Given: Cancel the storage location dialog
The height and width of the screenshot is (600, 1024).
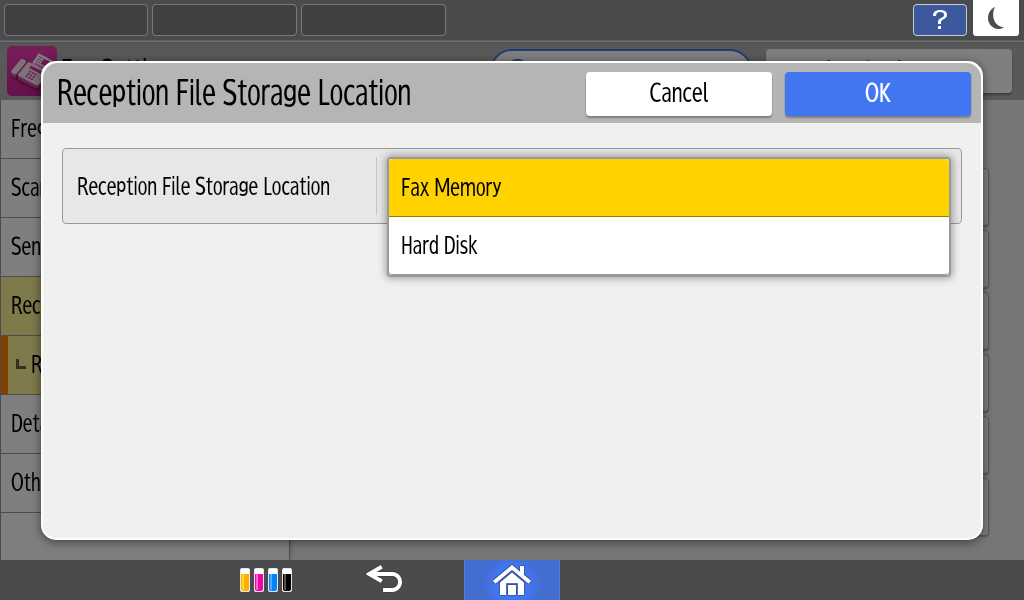Looking at the screenshot, I should (678, 93).
